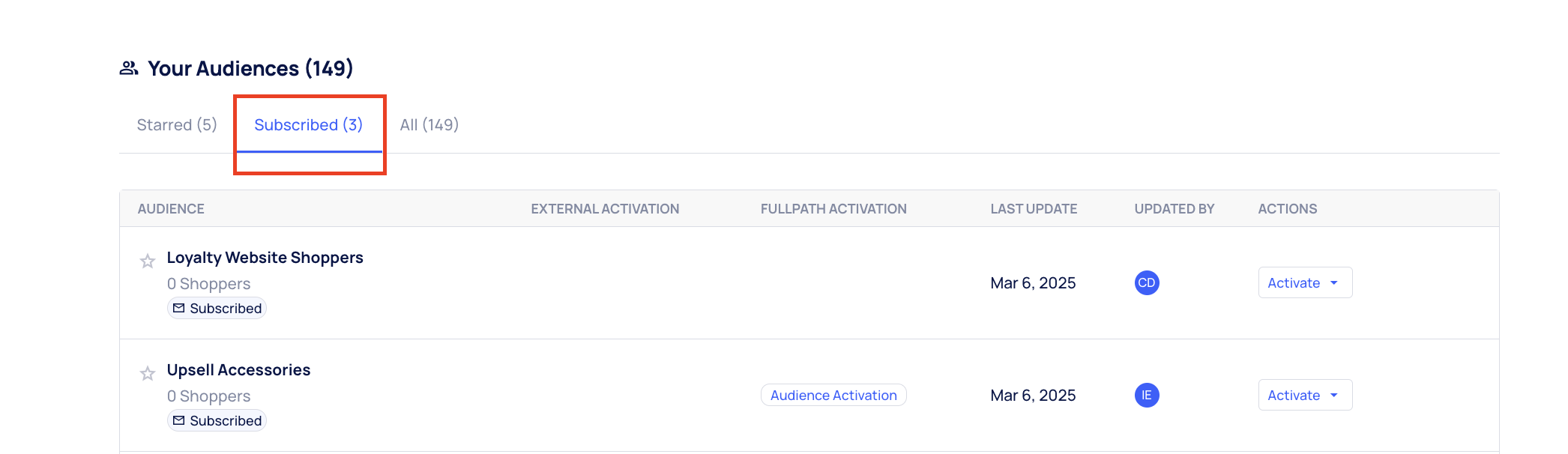Star the Loyalty Website Shoppers audience

click(148, 261)
